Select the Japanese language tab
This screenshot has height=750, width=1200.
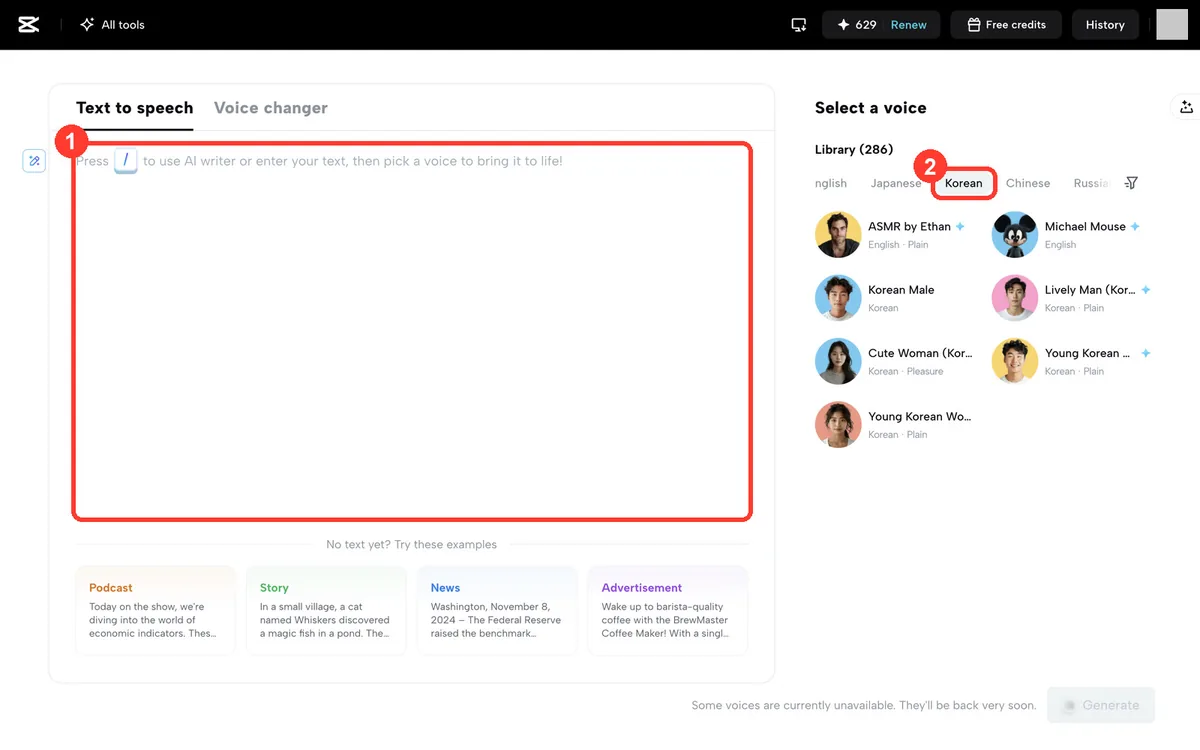click(x=896, y=183)
